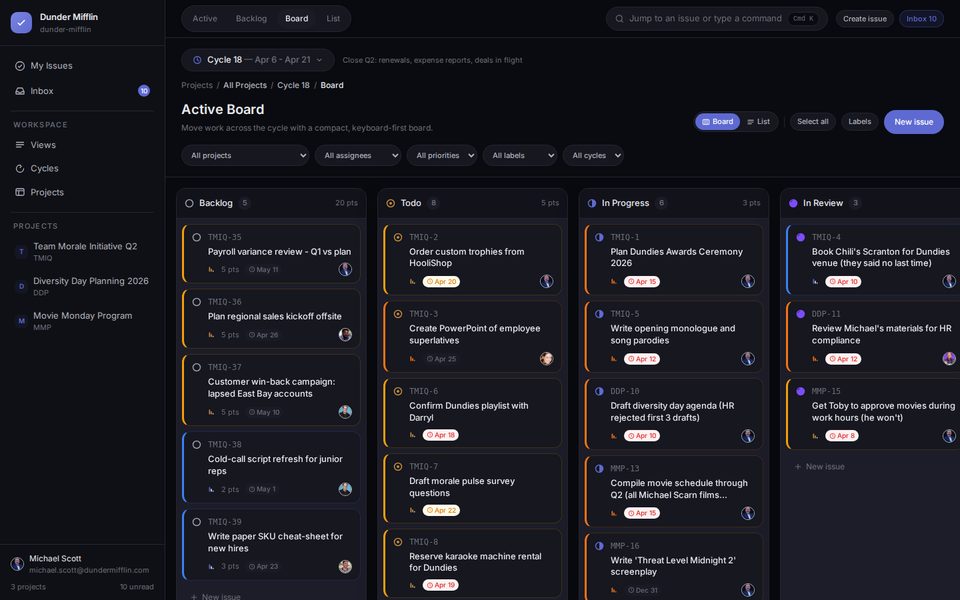Switch to Board view toggle
960x600 pixels.
coord(717,122)
